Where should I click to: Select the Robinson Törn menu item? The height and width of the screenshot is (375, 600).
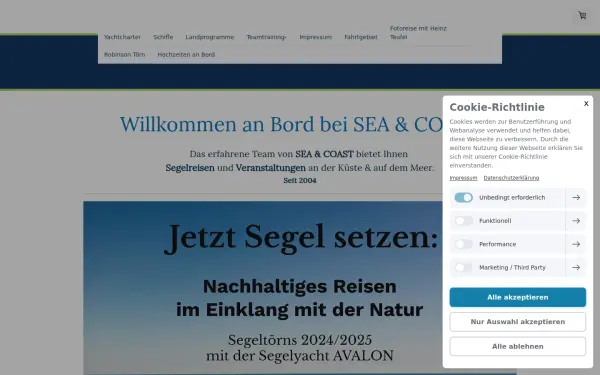click(125, 55)
